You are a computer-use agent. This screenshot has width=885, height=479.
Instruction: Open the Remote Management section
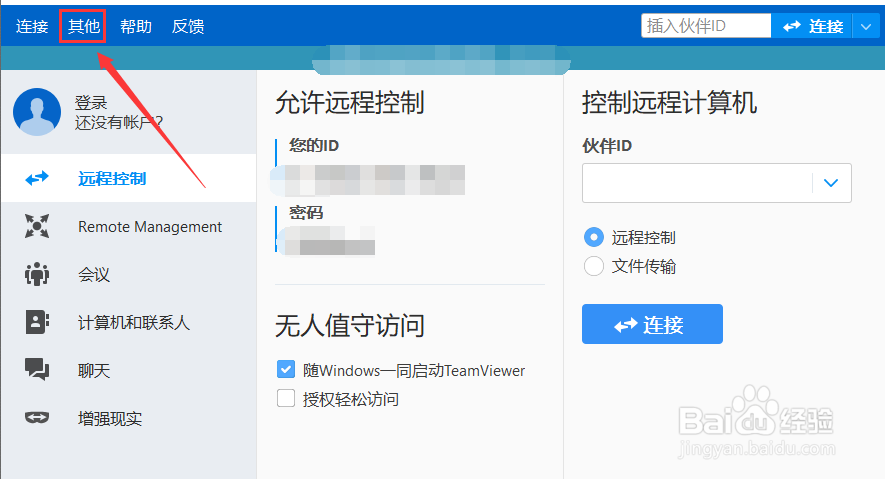pyautogui.click(x=129, y=226)
